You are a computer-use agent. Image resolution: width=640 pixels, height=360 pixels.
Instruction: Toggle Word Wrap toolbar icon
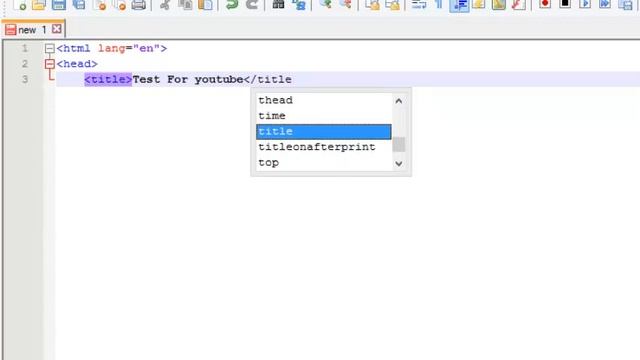click(x=419, y=4)
